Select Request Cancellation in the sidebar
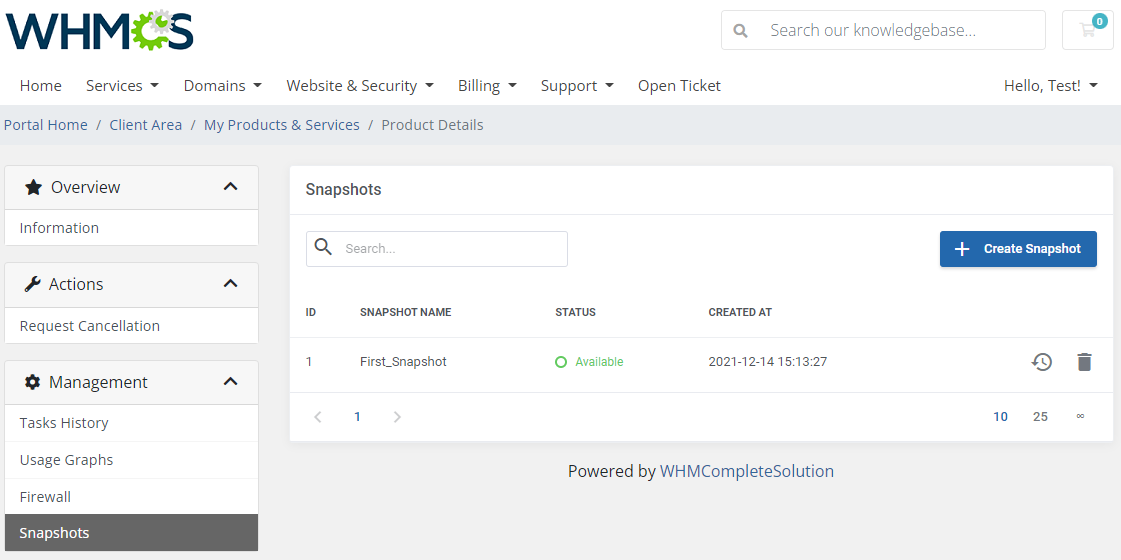This screenshot has width=1121, height=560. 132,326
